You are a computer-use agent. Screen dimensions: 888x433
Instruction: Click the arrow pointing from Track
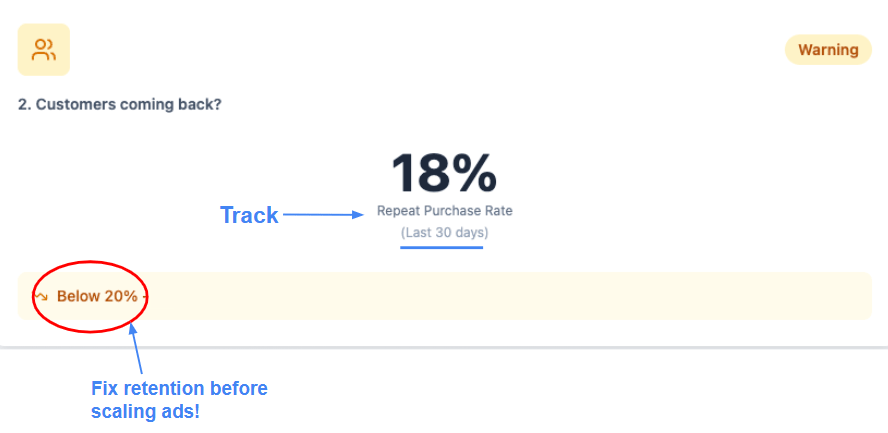tap(324, 213)
